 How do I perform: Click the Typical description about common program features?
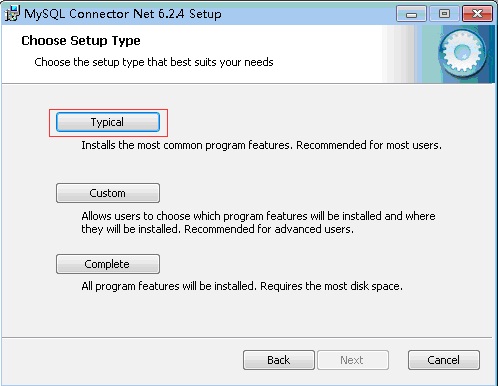261,145
